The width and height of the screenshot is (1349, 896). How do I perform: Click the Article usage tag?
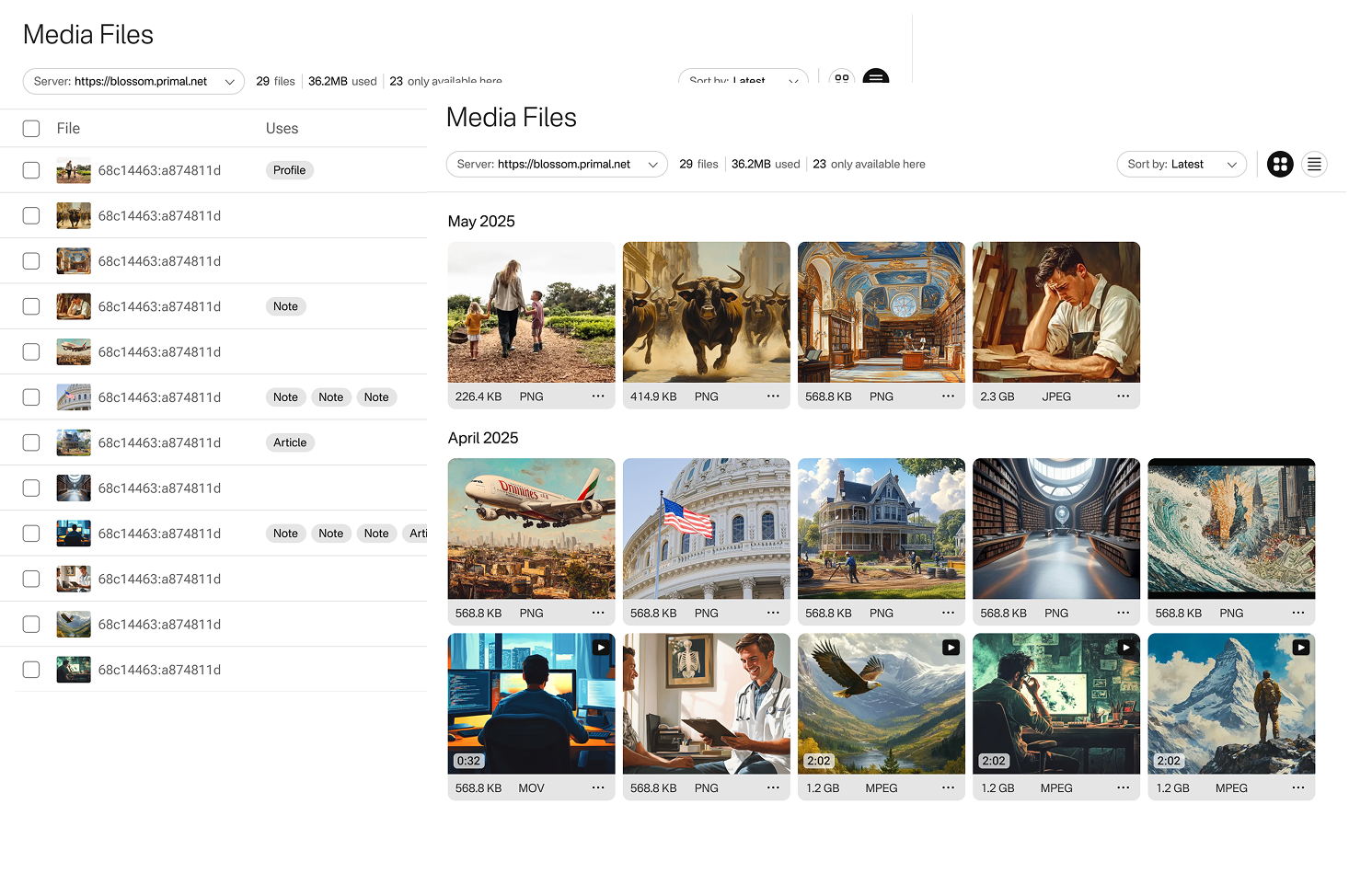(290, 442)
